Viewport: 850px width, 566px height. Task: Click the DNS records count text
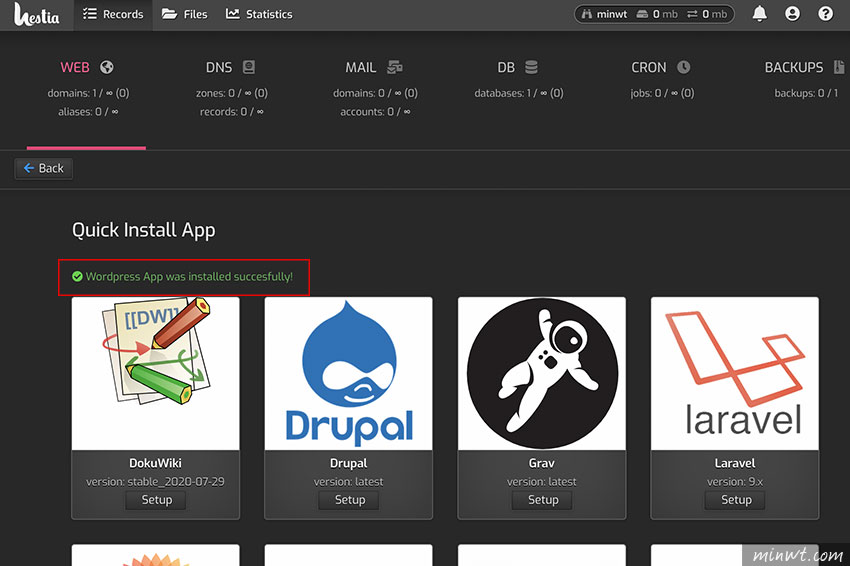point(232,112)
